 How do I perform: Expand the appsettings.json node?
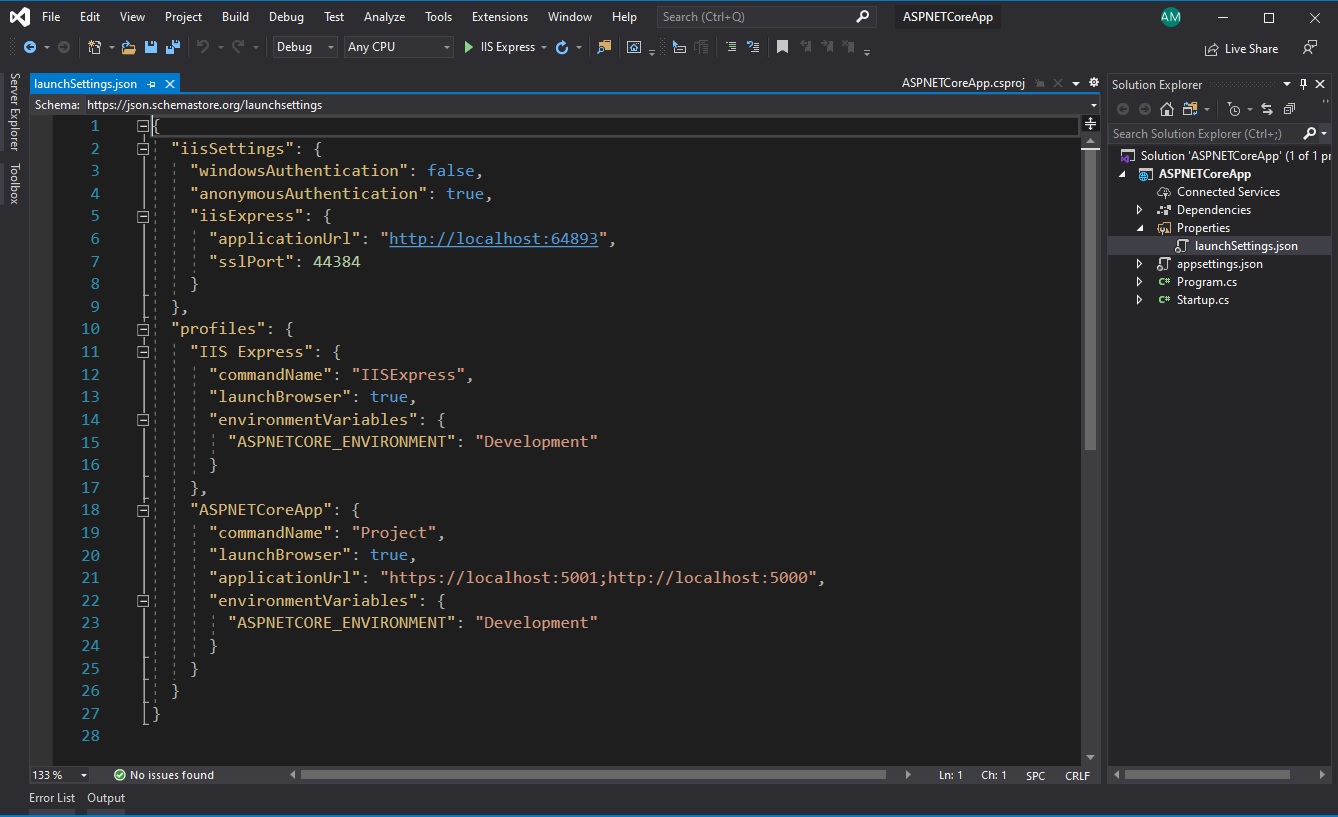click(1139, 264)
